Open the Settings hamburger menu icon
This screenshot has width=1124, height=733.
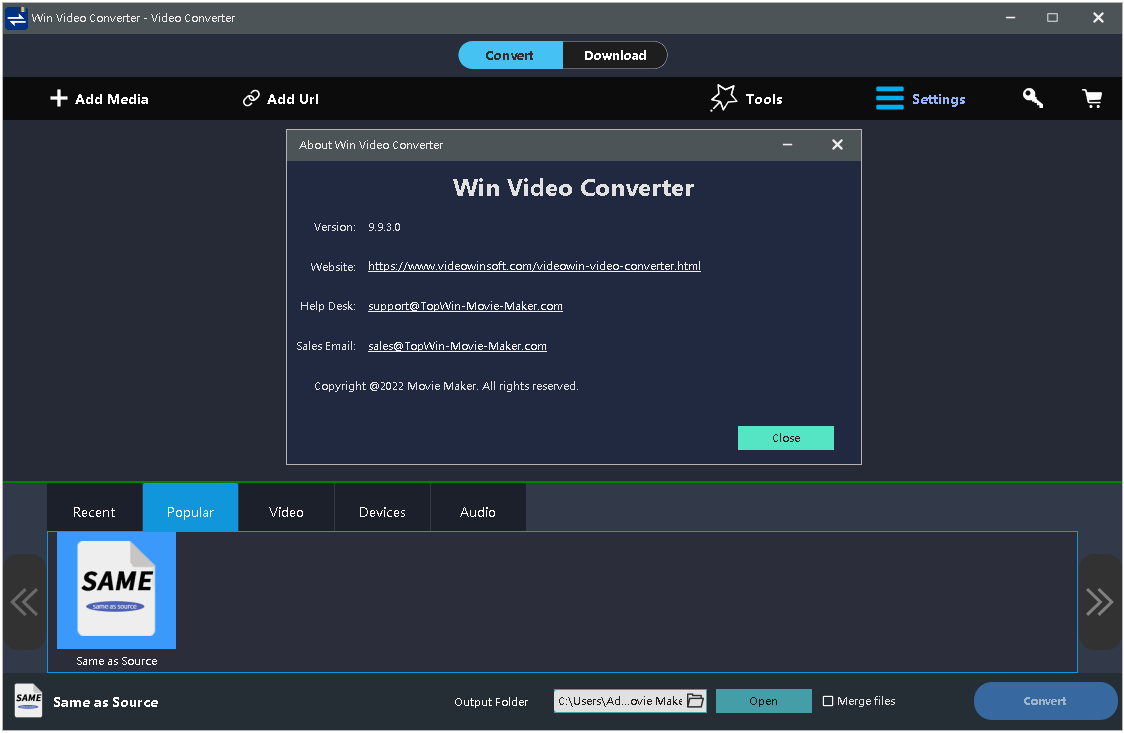coord(890,98)
